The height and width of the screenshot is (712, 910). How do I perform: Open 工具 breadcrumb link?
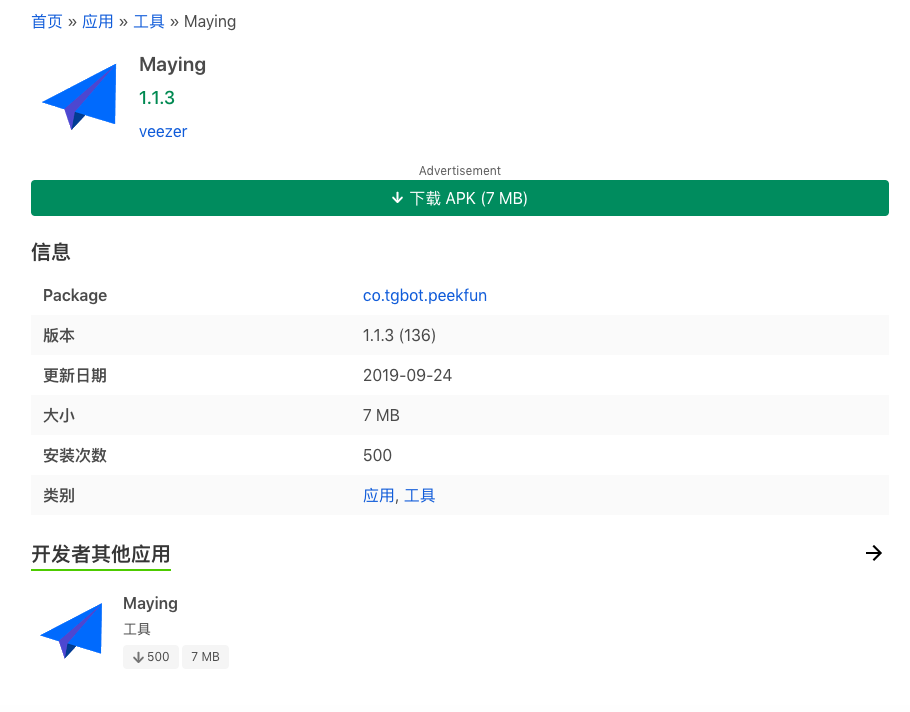point(149,22)
